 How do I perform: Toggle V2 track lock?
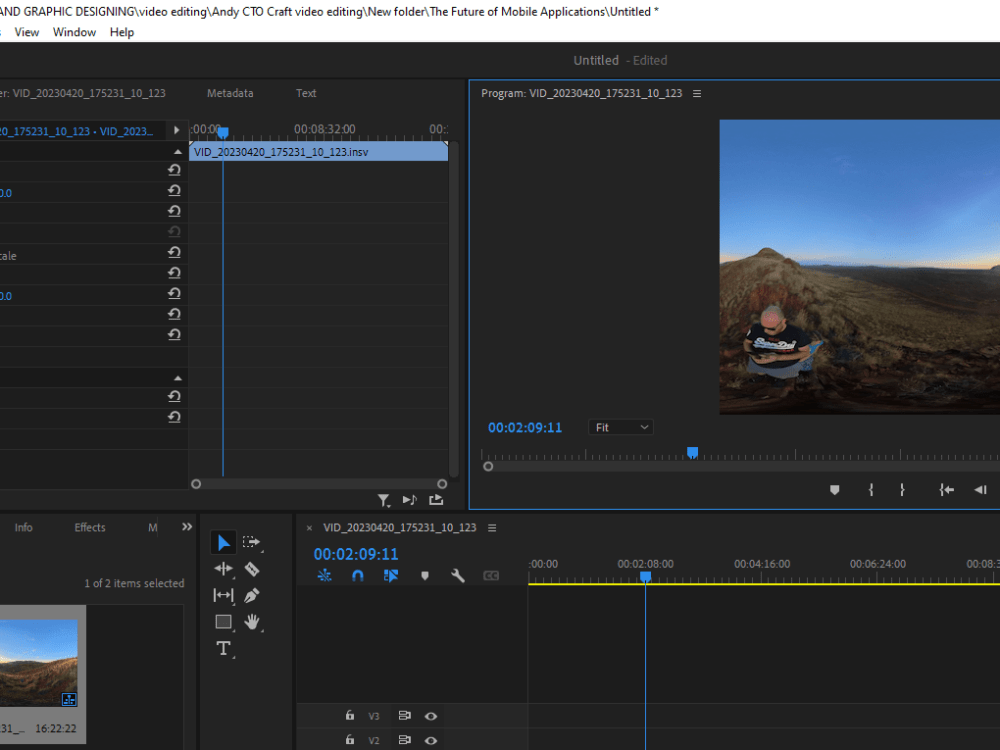coord(349,740)
